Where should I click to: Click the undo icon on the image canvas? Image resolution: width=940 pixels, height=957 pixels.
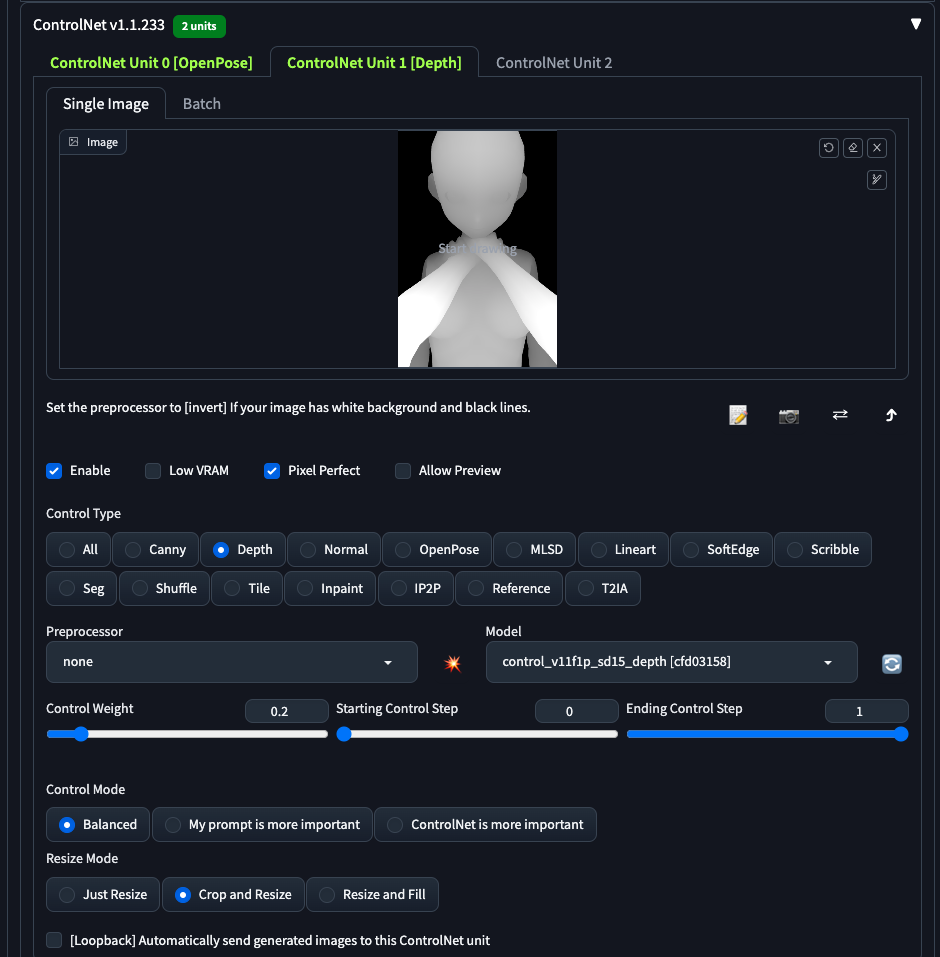pos(828,148)
